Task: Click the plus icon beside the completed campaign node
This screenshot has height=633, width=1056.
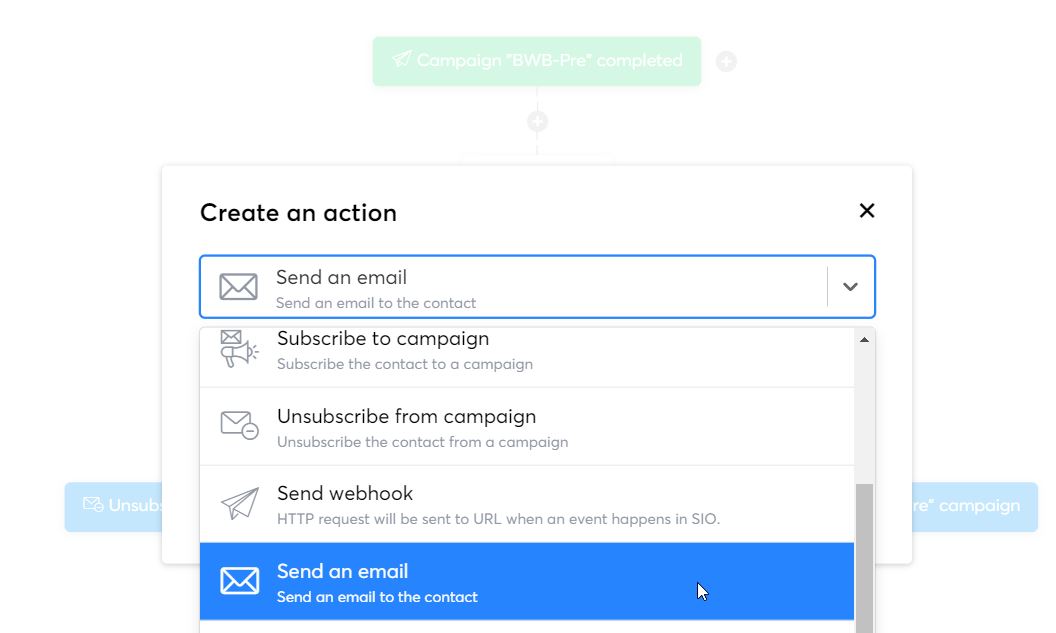Action: point(726,61)
